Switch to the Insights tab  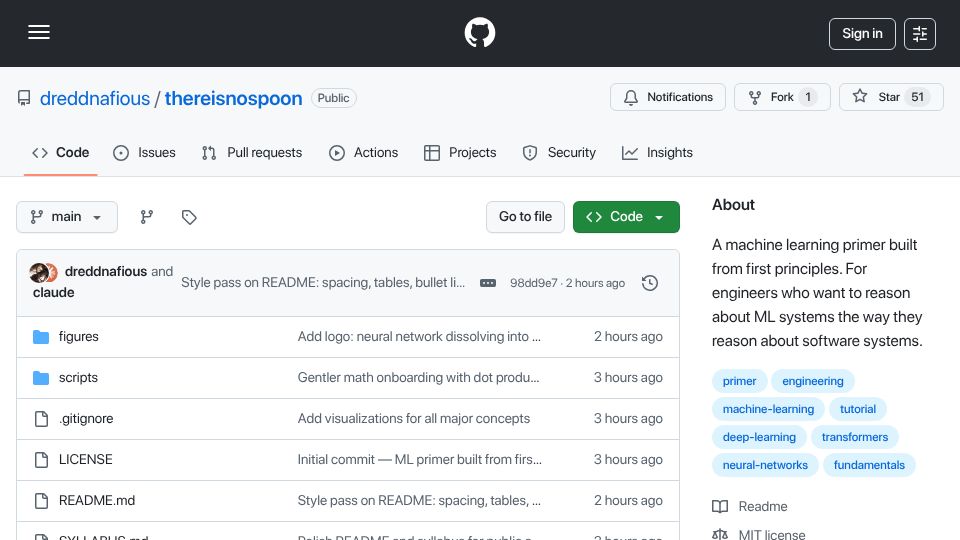pyautogui.click(x=657, y=152)
